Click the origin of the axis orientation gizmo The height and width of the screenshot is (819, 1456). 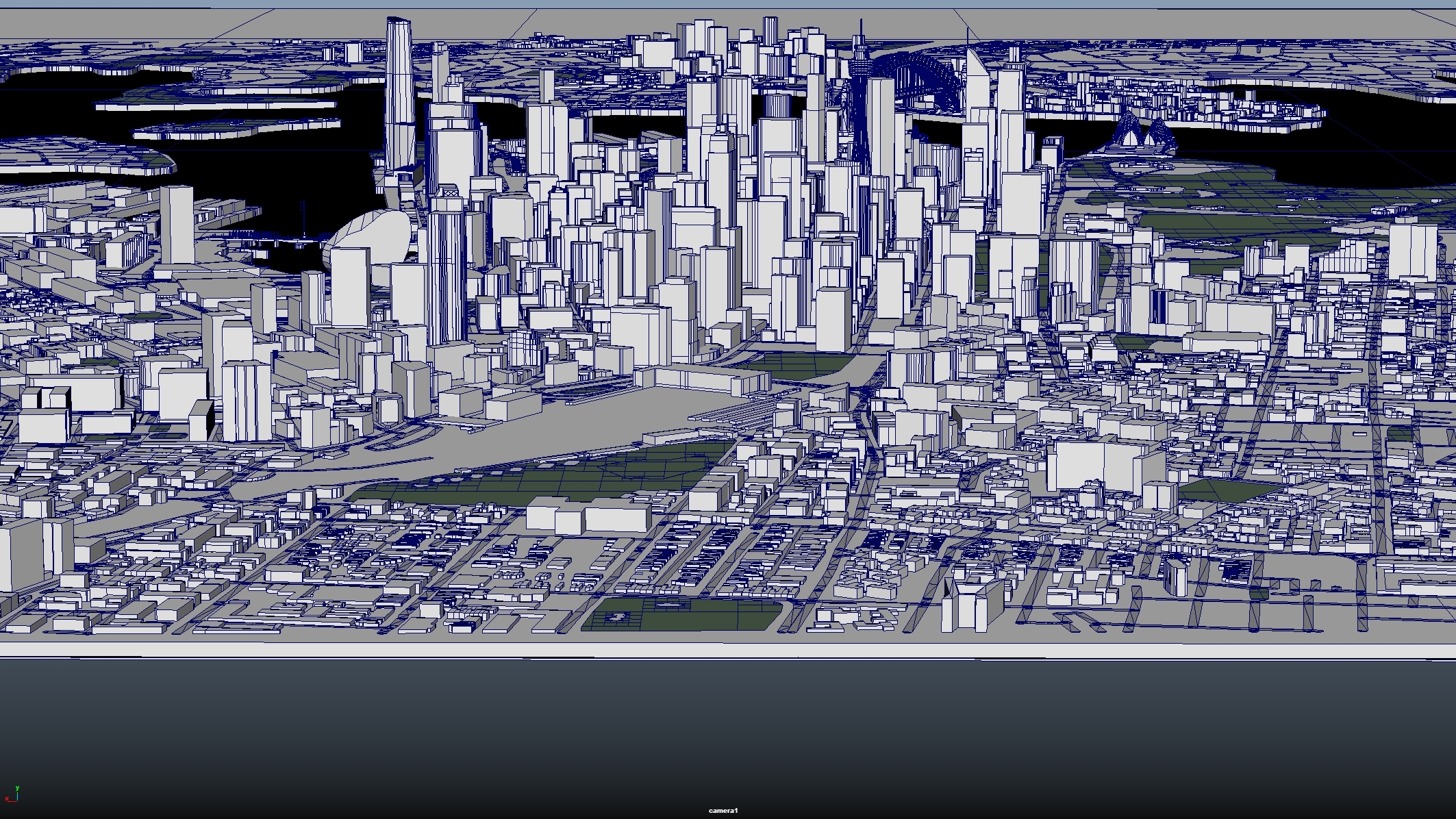[x=18, y=801]
